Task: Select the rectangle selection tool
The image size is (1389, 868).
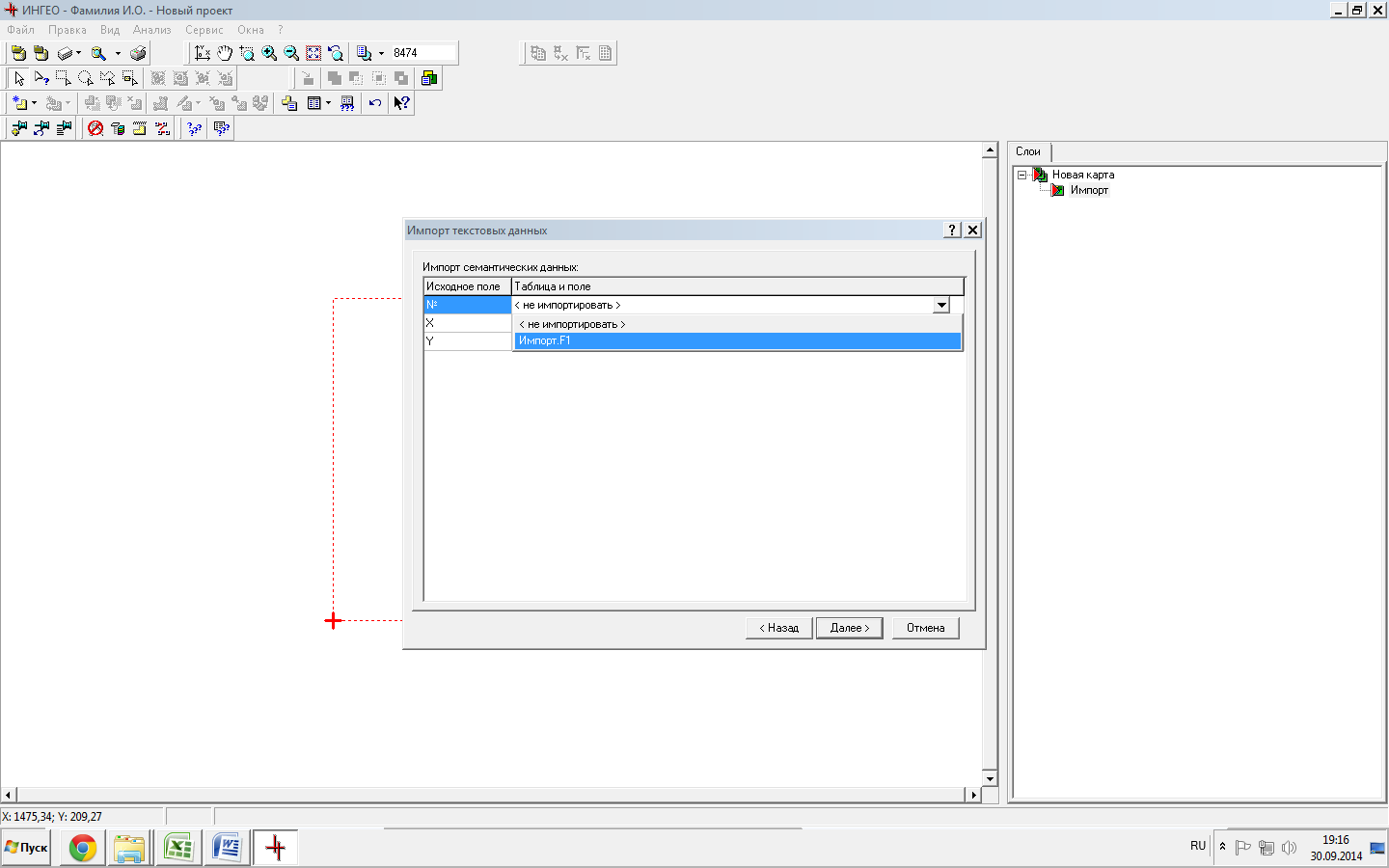Action: point(64,78)
